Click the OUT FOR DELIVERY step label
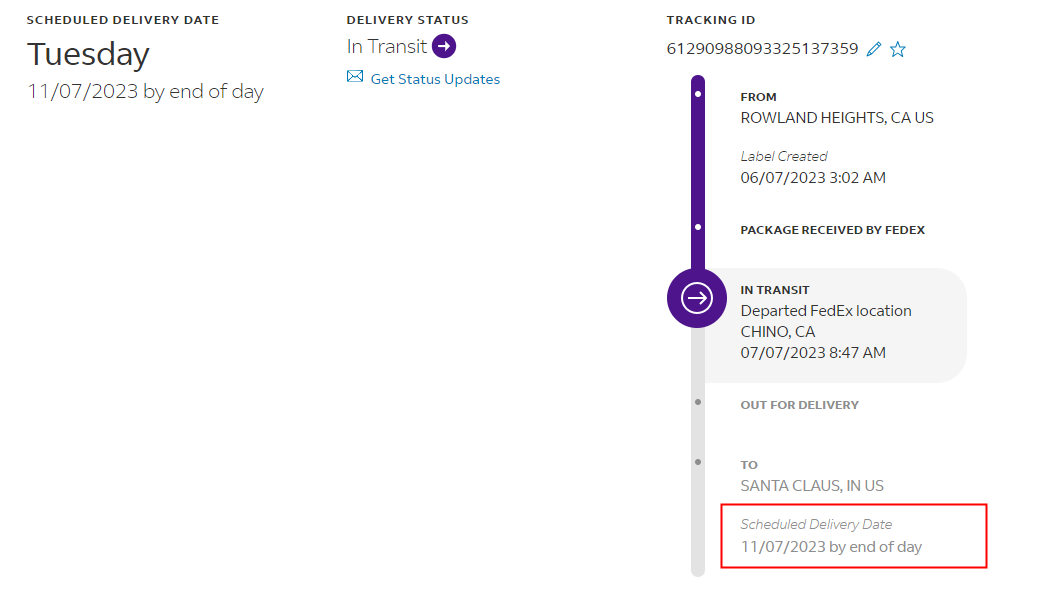Viewport: 1041px width, 597px height. coord(799,405)
